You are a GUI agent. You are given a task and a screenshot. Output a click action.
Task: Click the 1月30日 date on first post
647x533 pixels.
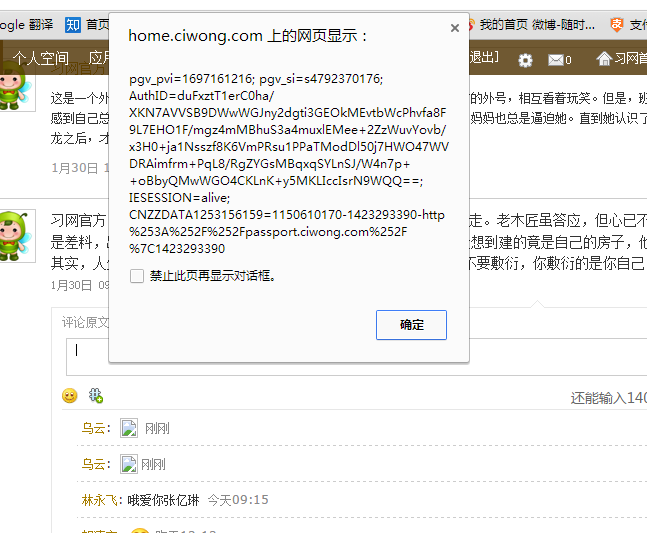(75, 168)
